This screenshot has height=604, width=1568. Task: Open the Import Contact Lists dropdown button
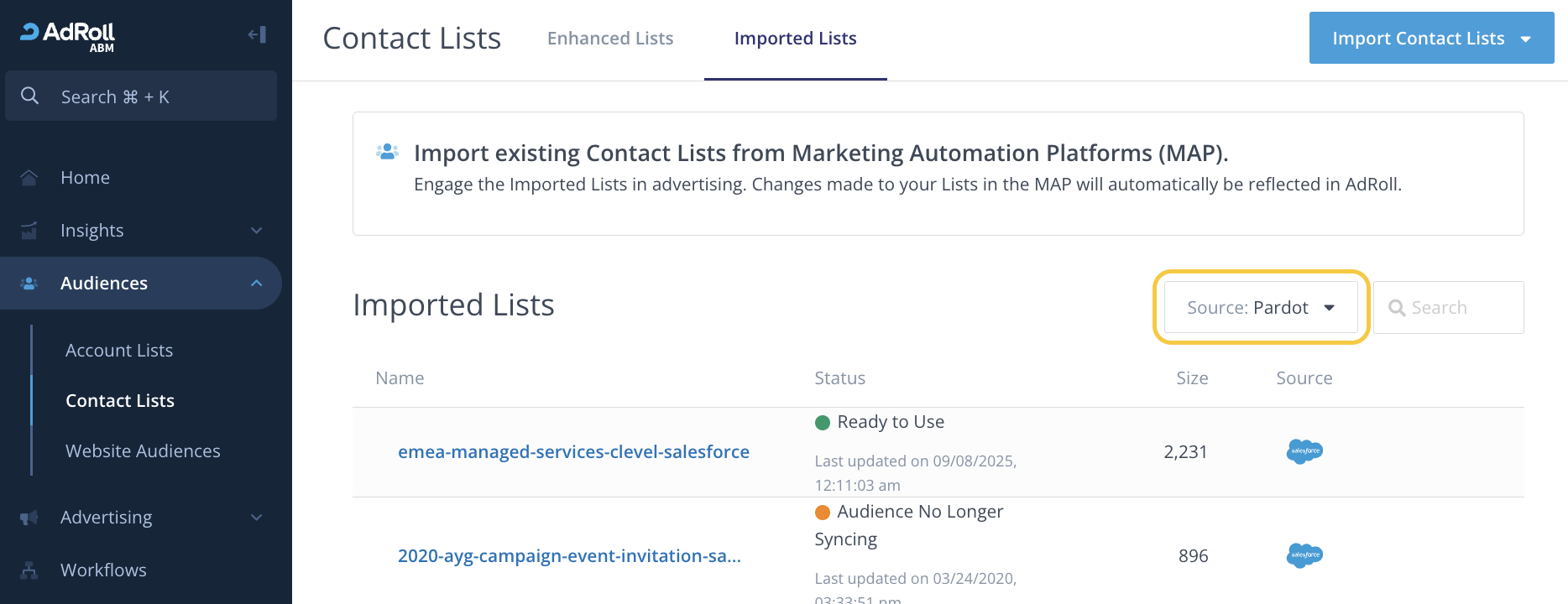tap(1431, 39)
